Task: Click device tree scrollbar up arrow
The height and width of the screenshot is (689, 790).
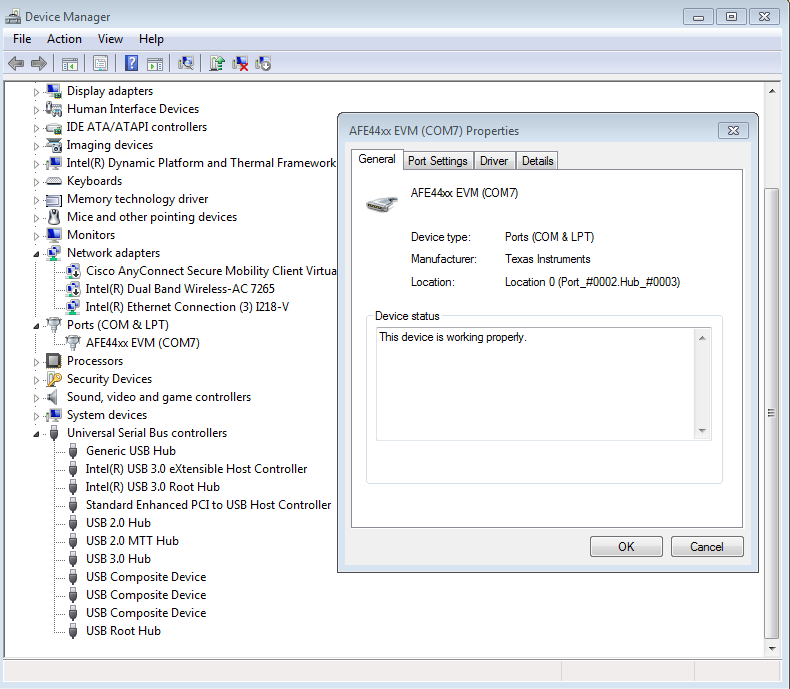Action: coord(772,91)
